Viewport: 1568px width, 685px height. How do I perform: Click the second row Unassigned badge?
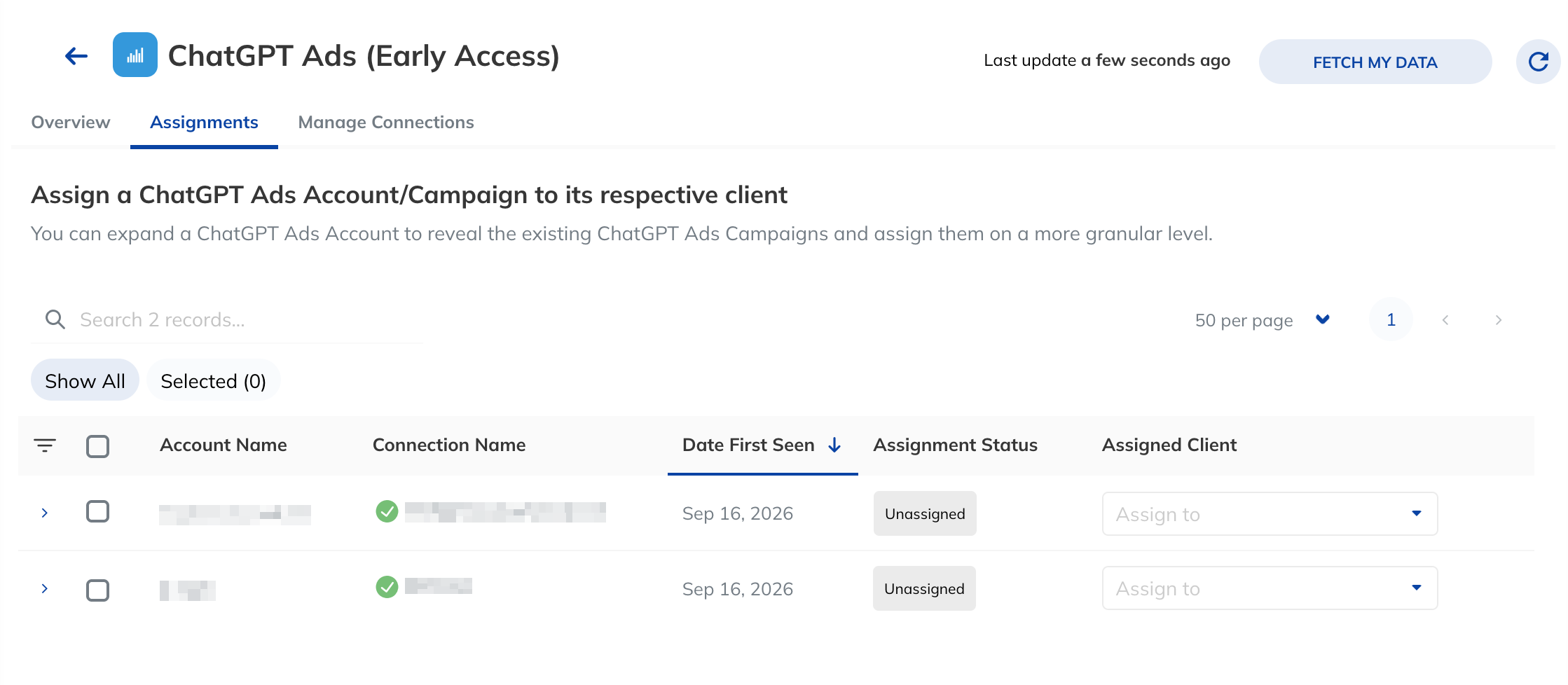point(924,588)
